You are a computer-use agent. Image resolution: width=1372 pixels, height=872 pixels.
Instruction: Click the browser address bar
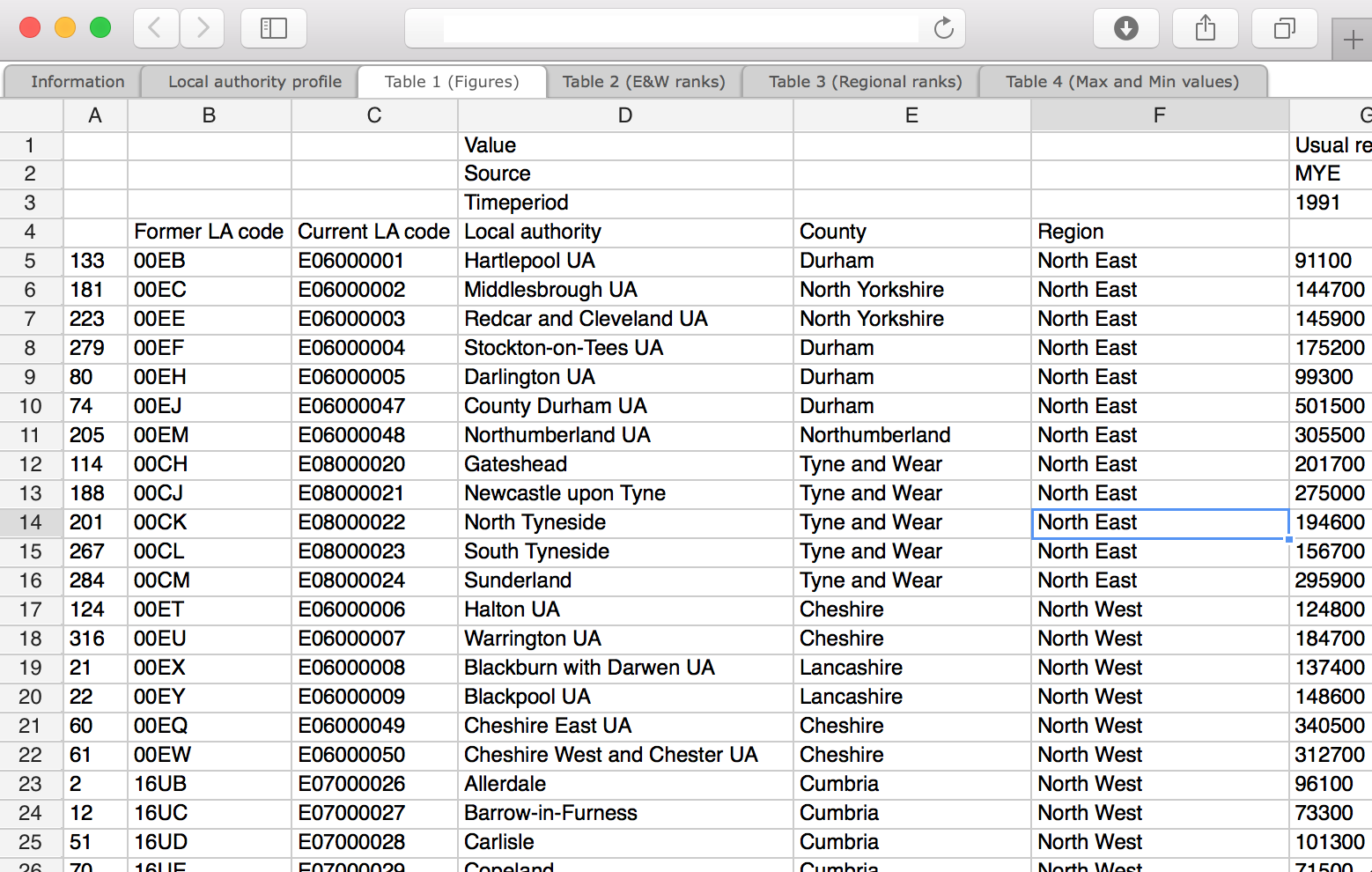[x=681, y=27]
